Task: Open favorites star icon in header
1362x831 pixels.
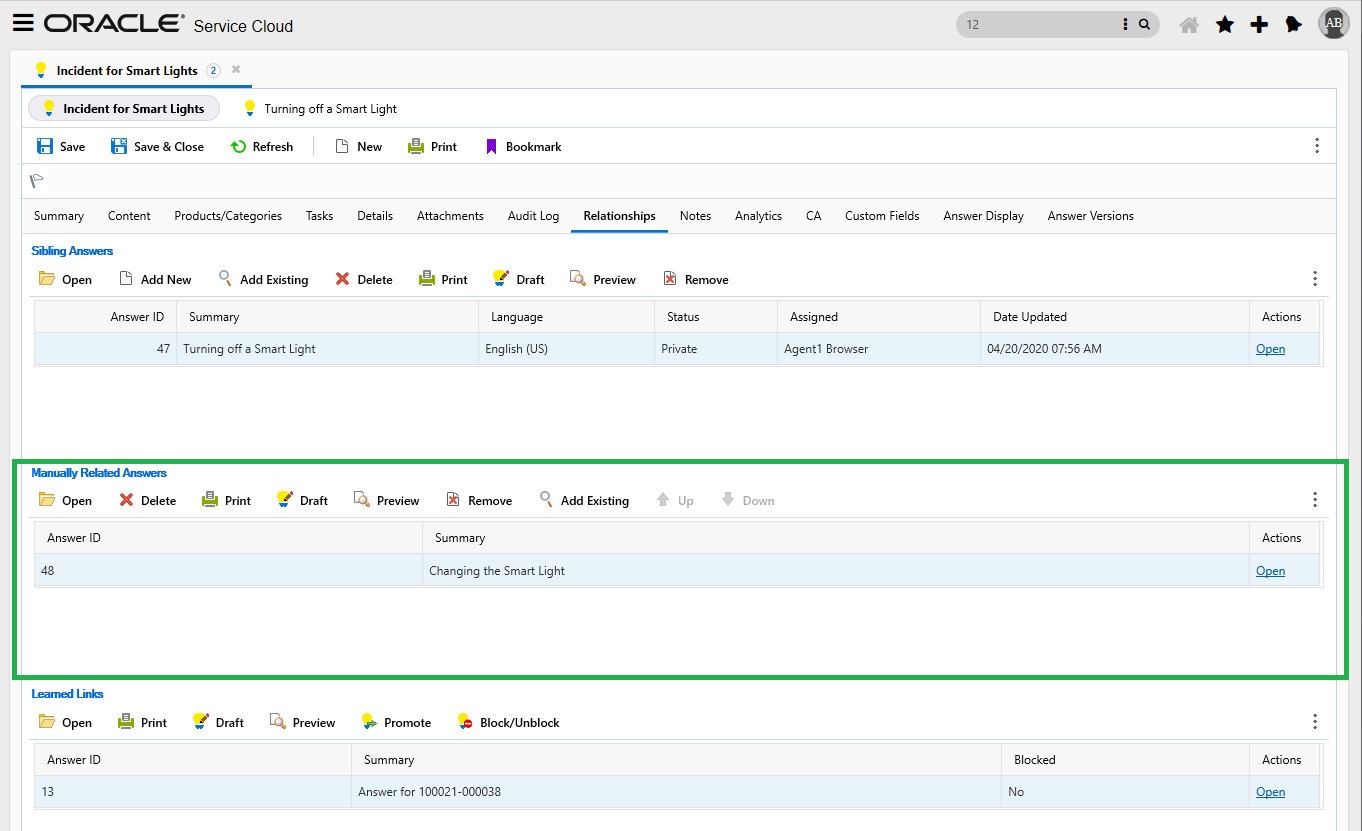Action: click(1224, 25)
